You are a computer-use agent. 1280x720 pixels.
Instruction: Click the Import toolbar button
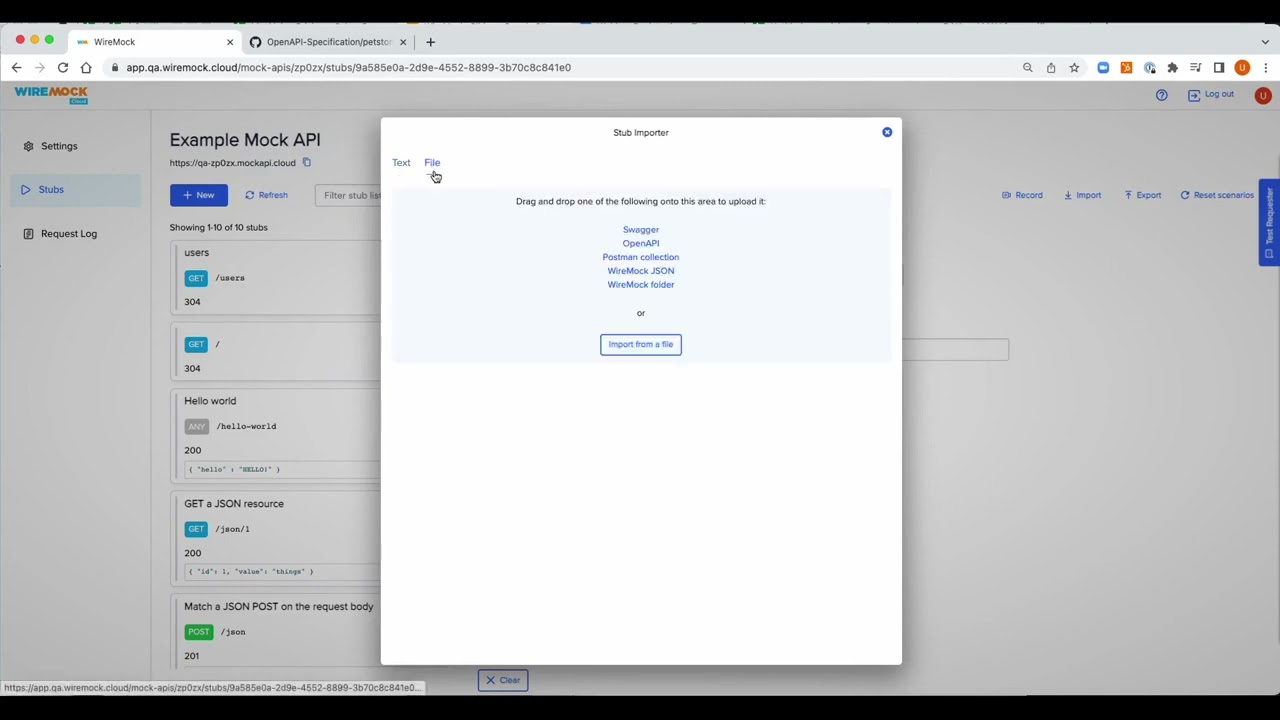[1082, 195]
